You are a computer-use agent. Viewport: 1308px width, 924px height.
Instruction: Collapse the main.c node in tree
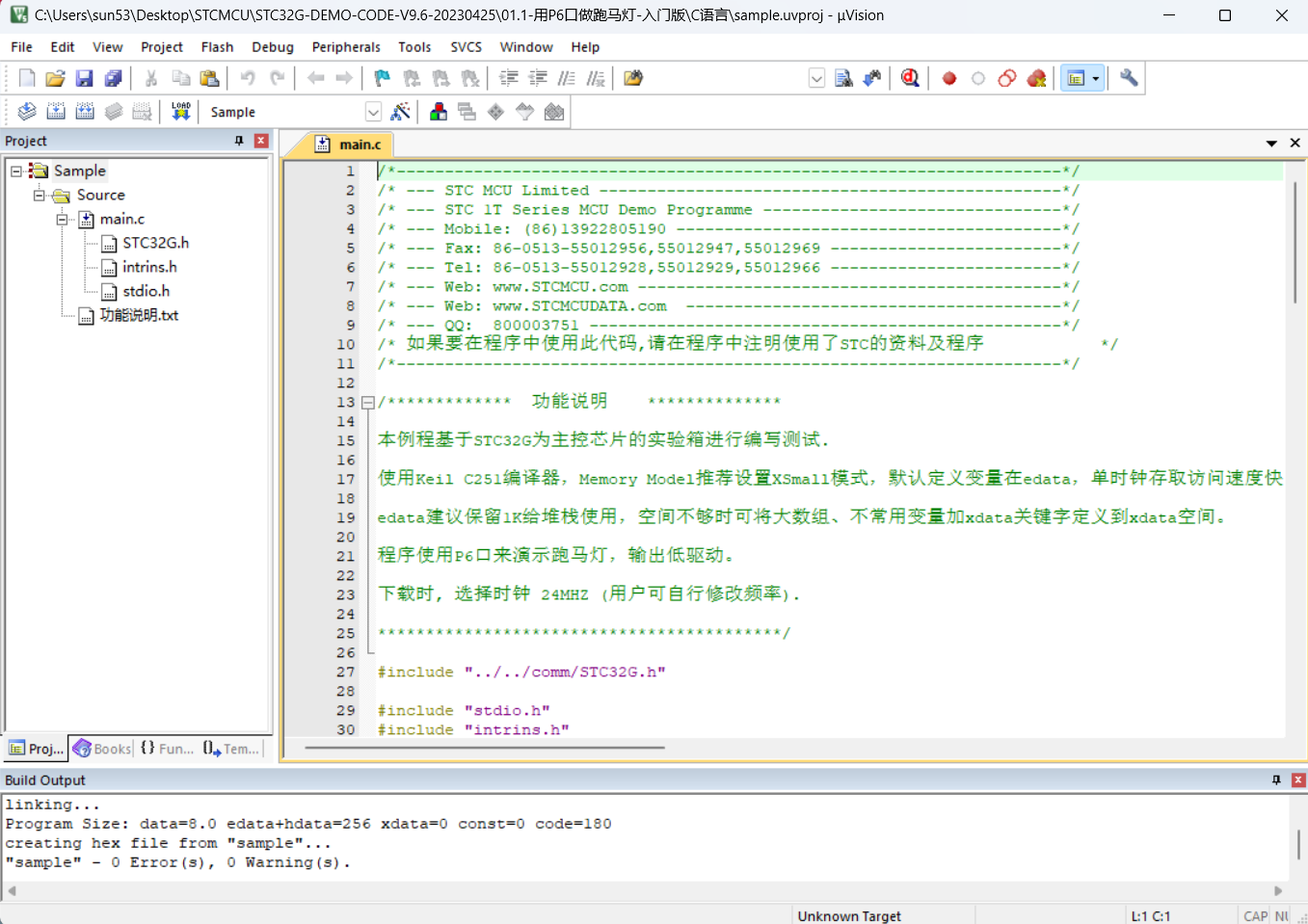[63, 219]
